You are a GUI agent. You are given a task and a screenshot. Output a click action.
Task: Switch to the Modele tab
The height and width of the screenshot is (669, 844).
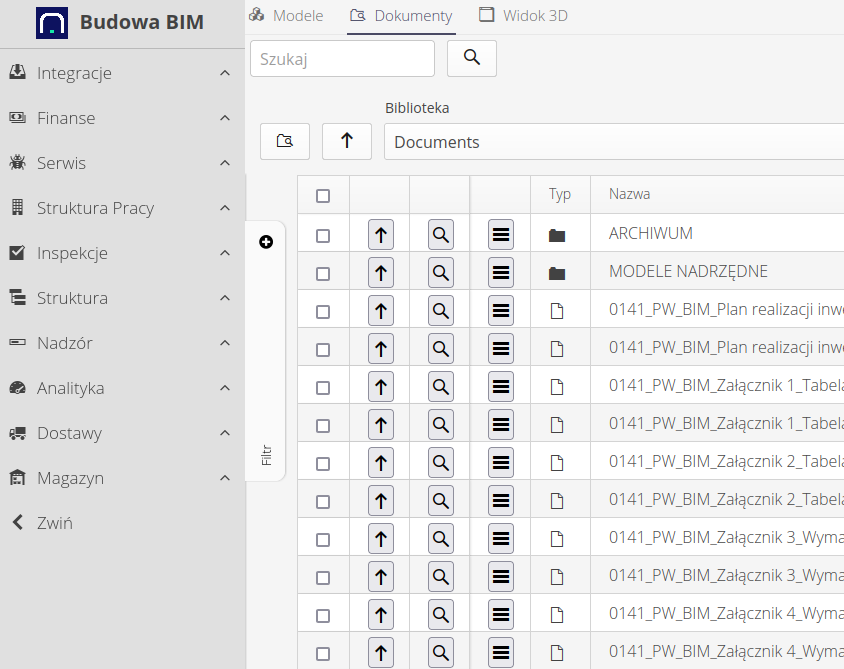(x=286, y=15)
